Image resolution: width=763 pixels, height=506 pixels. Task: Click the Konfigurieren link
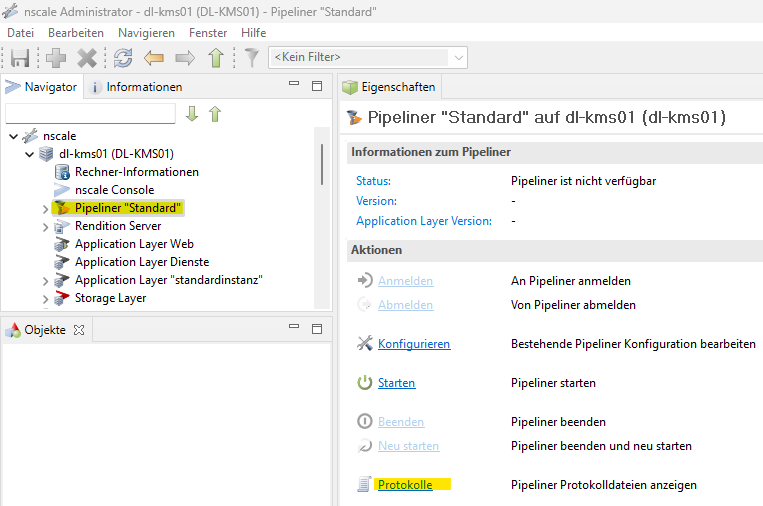click(x=414, y=344)
